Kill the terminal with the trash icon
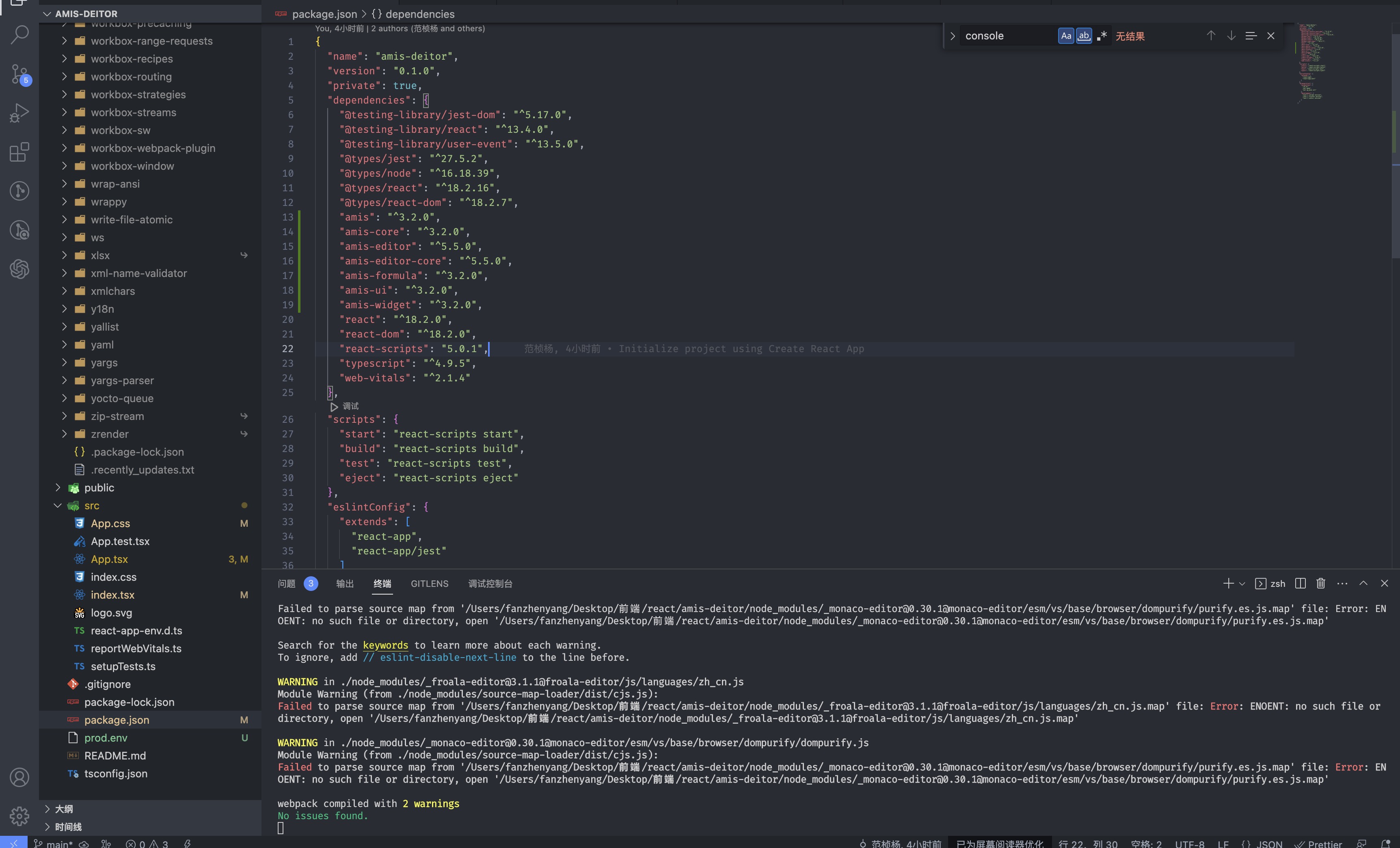 [x=1320, y=583]
